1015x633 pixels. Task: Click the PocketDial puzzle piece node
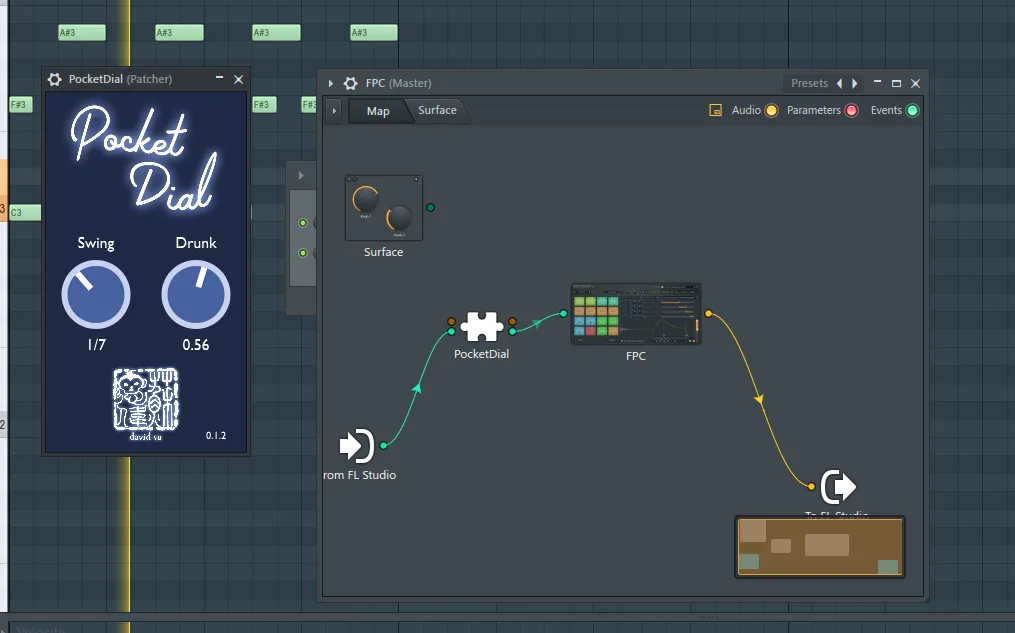[482, 326]
